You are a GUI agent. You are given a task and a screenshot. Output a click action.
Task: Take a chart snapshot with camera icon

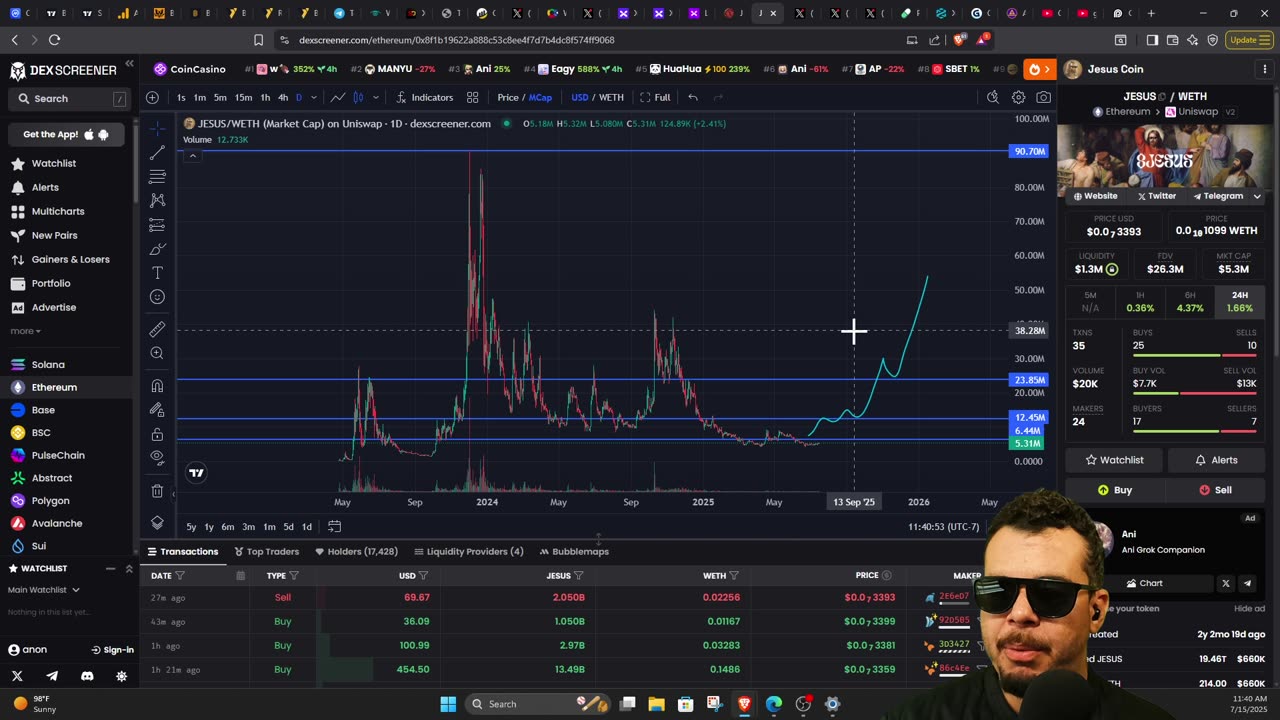pos(1044,97)
